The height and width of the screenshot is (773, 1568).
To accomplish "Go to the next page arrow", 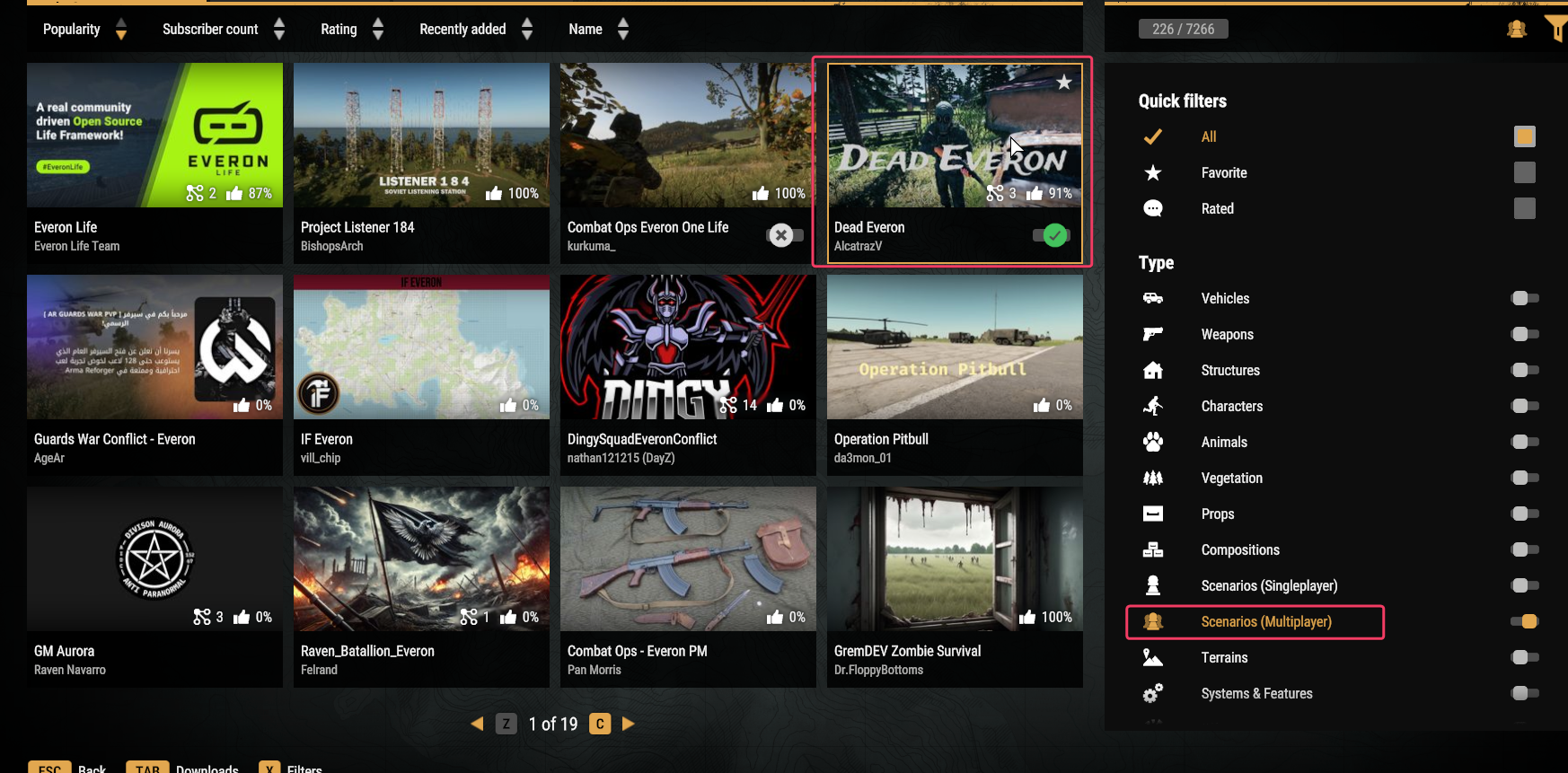I will tap(629, 724).
